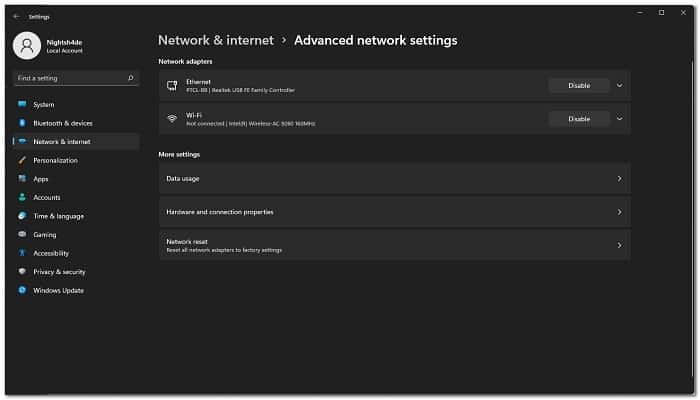Select the Apps sidebar icon
This screenshot has height=400, width=700.
click(x=22, y=179)
